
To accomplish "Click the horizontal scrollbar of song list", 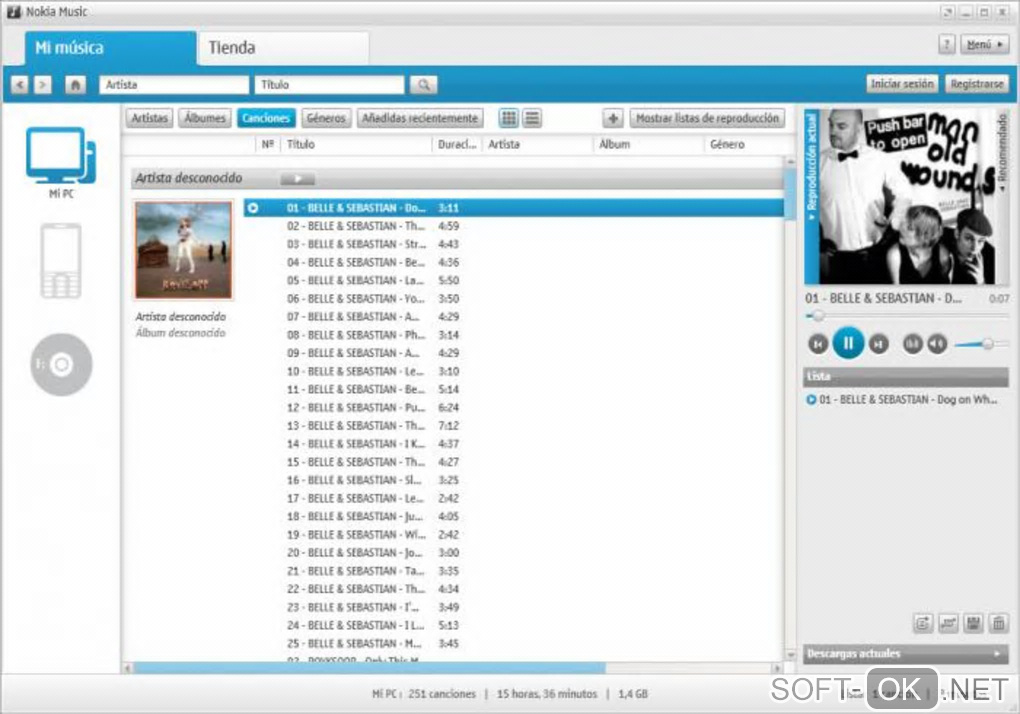I will (x=369, y=668).
